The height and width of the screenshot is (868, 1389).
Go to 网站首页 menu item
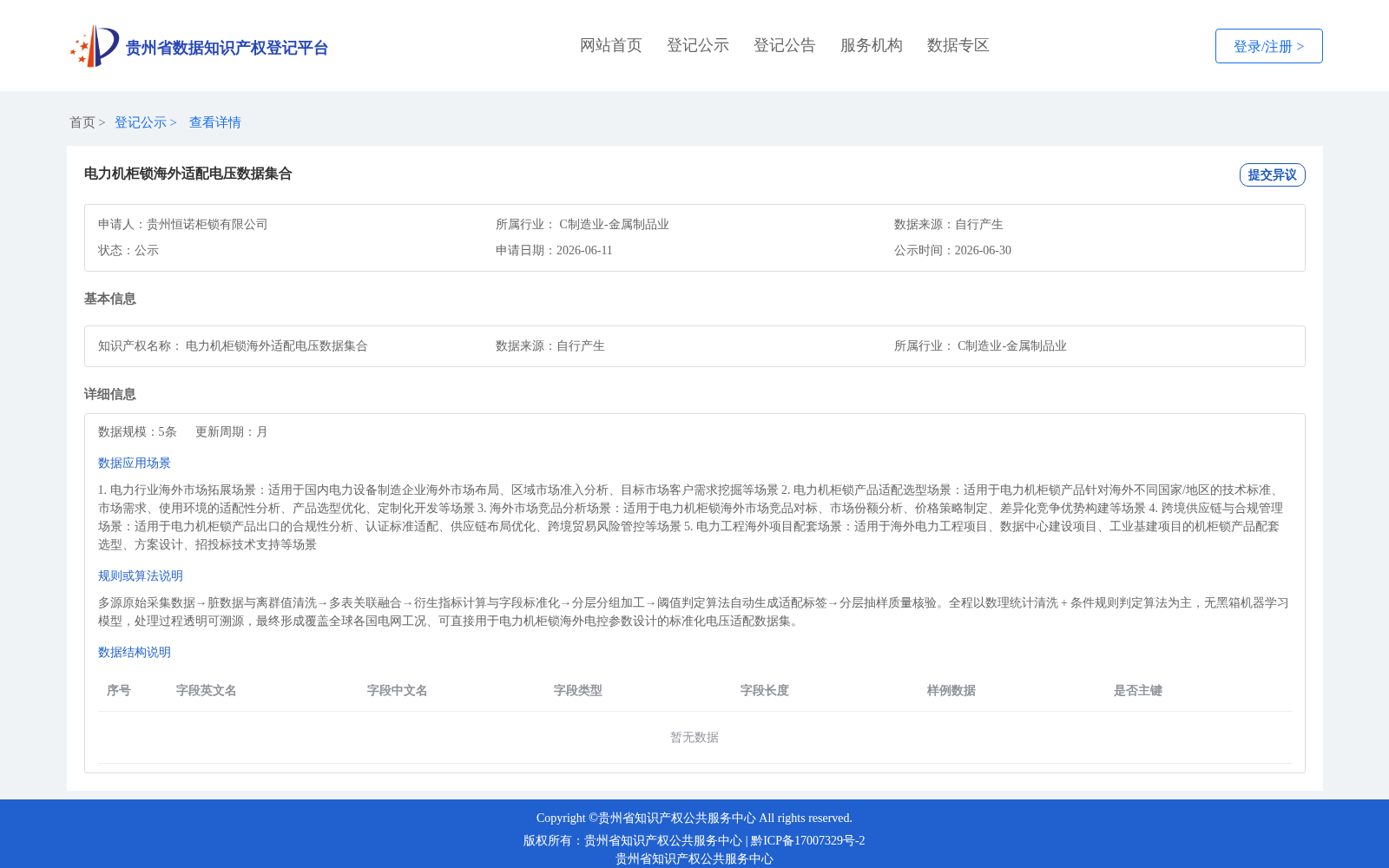(611, 45)
